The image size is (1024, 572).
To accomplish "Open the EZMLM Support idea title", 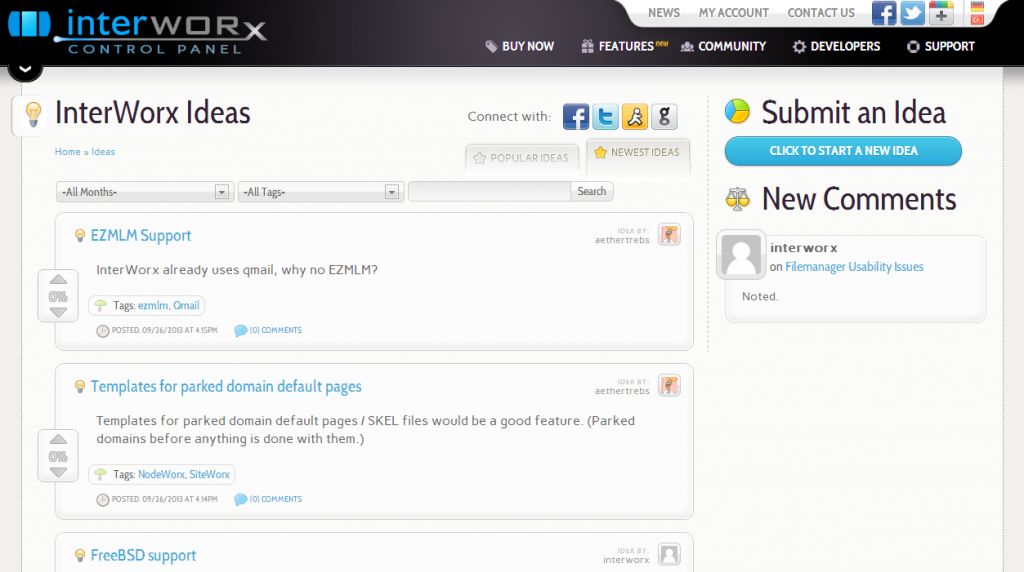I will (141, 236).
